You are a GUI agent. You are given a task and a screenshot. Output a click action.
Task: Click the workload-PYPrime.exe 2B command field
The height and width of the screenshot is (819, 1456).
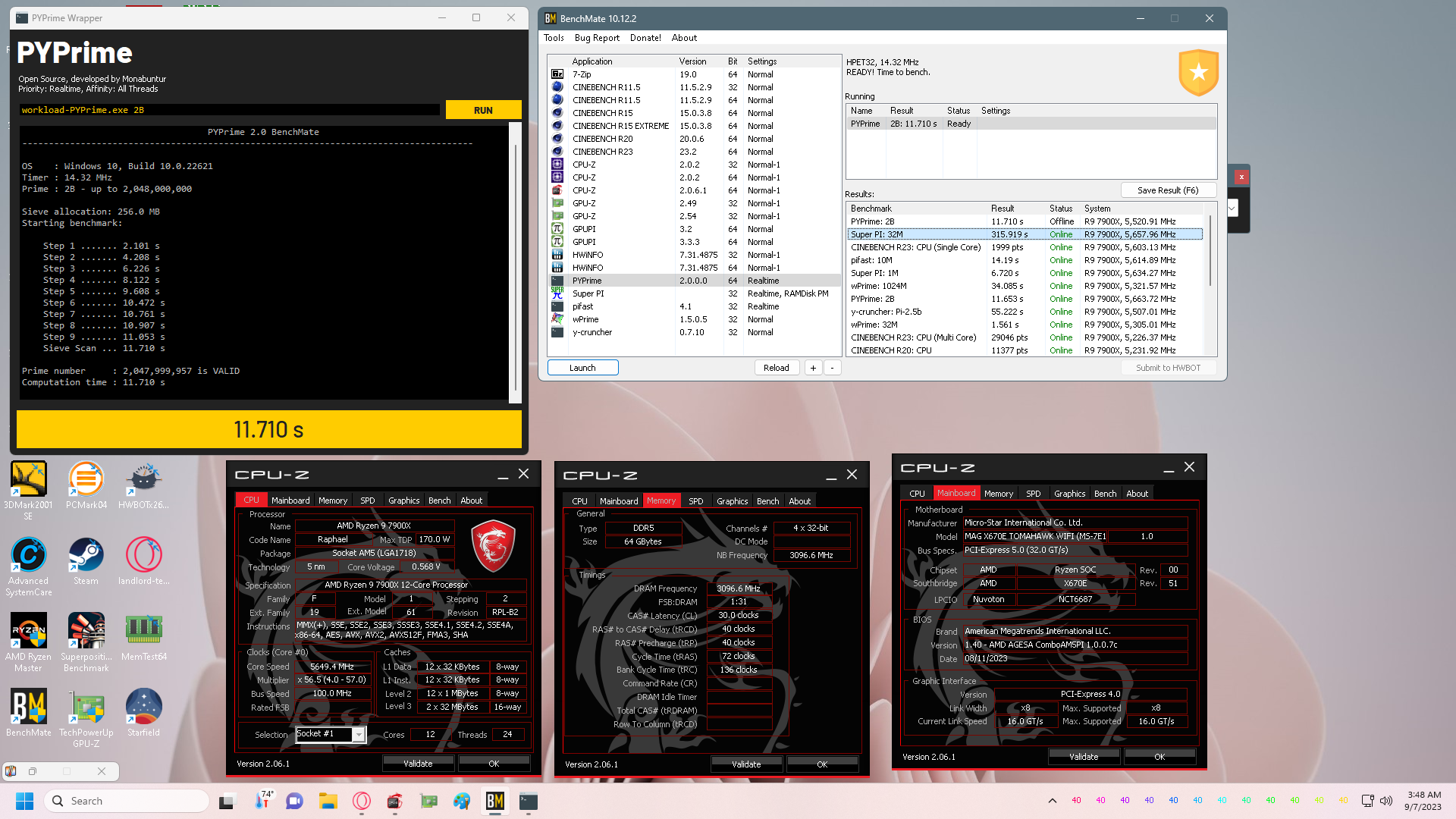pos(230,110)
